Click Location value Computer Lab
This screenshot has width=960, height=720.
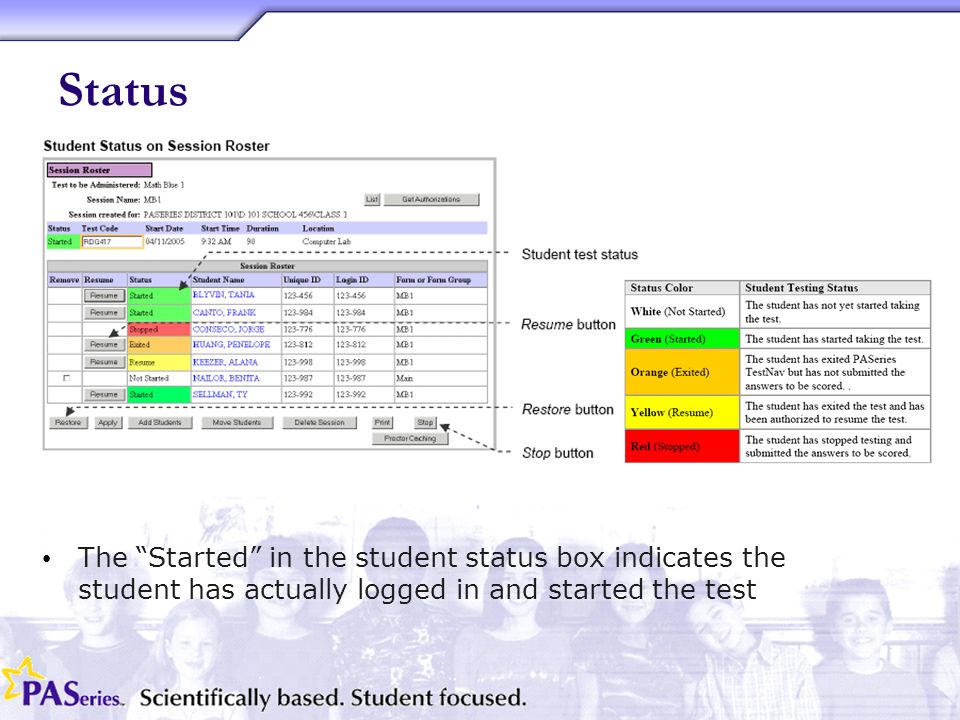tap(327, 242)
